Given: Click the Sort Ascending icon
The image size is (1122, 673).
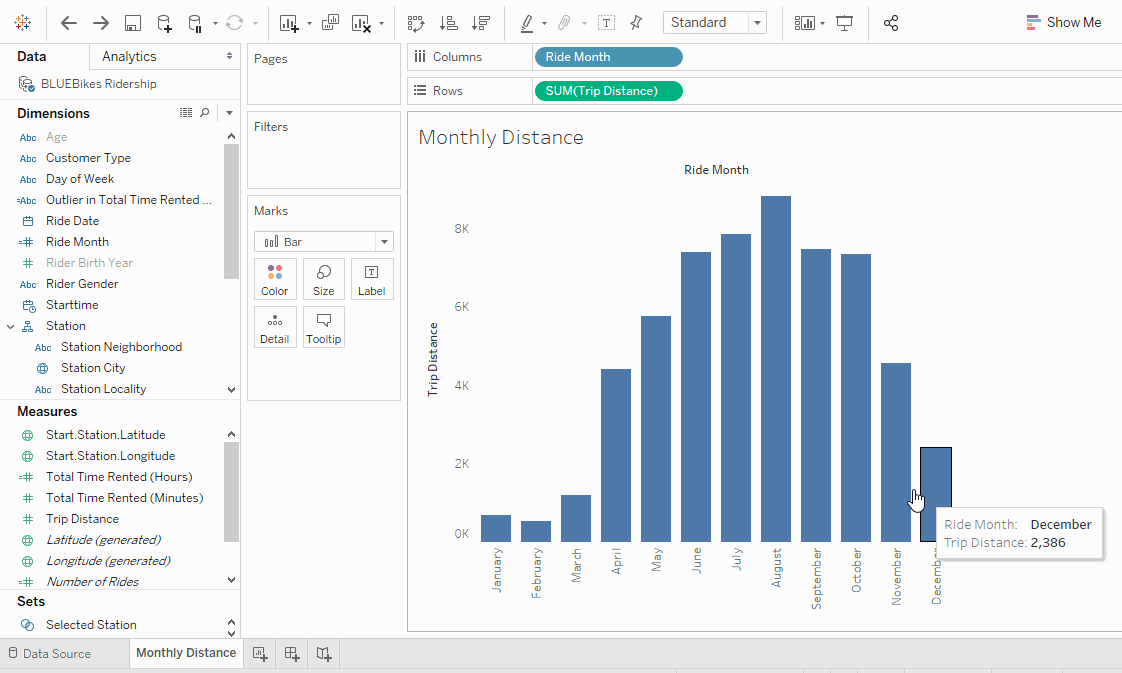Looking at the screenshot, I should 449,23.
